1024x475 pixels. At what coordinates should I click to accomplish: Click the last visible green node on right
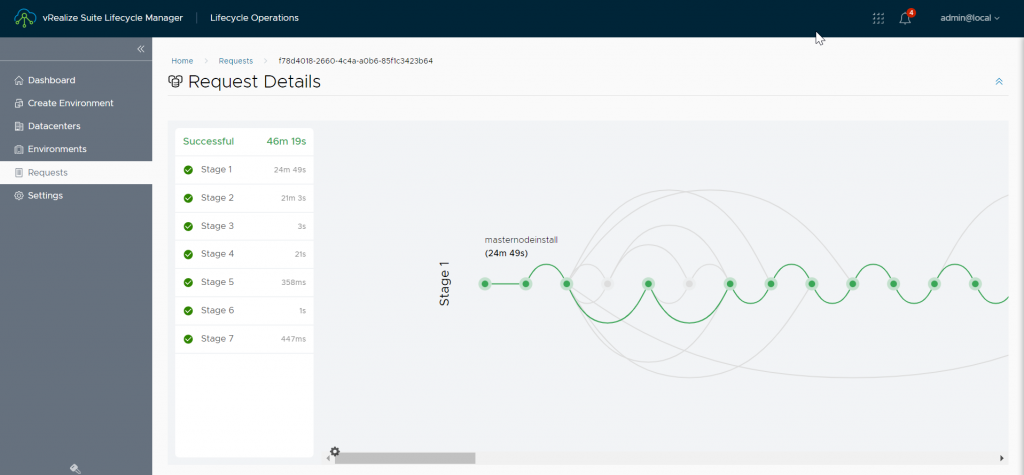click(975, 284)
